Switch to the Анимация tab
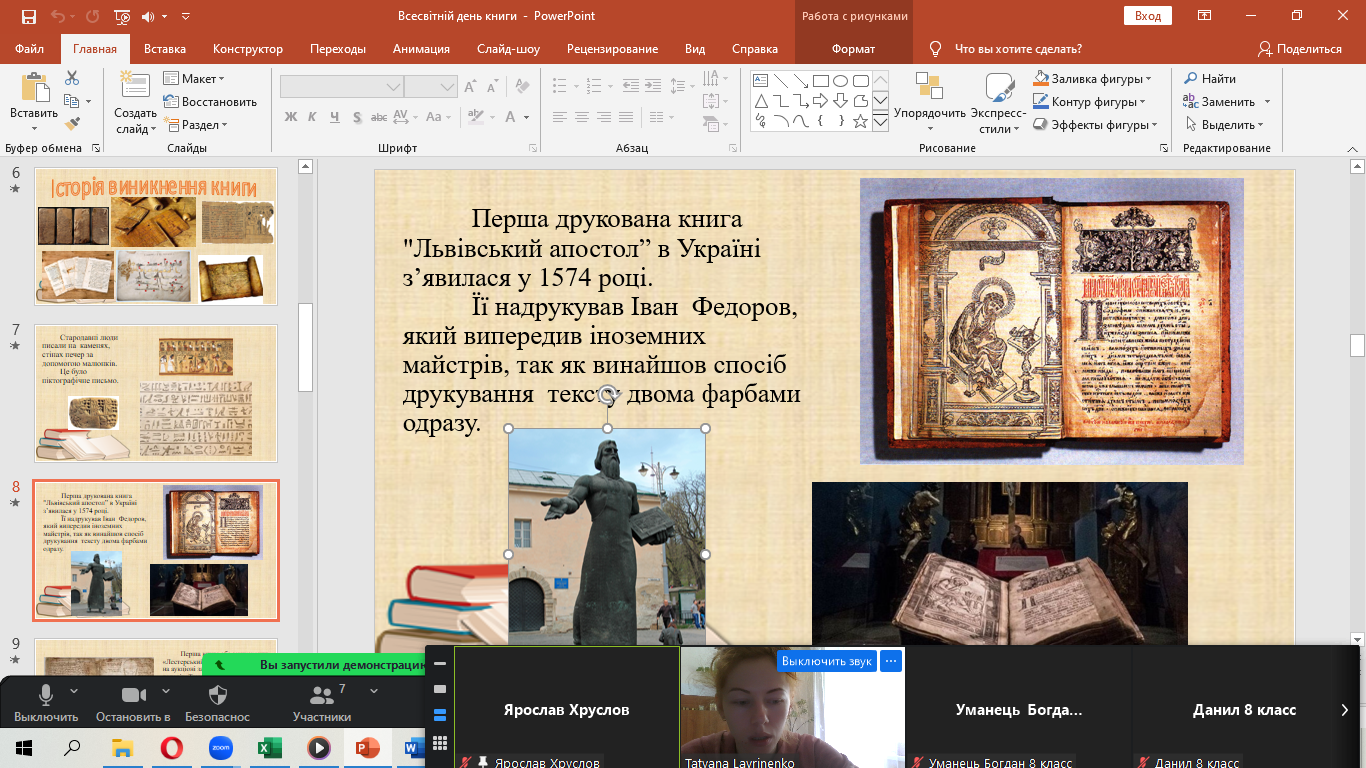1366x768 pixels. [421, 49]
